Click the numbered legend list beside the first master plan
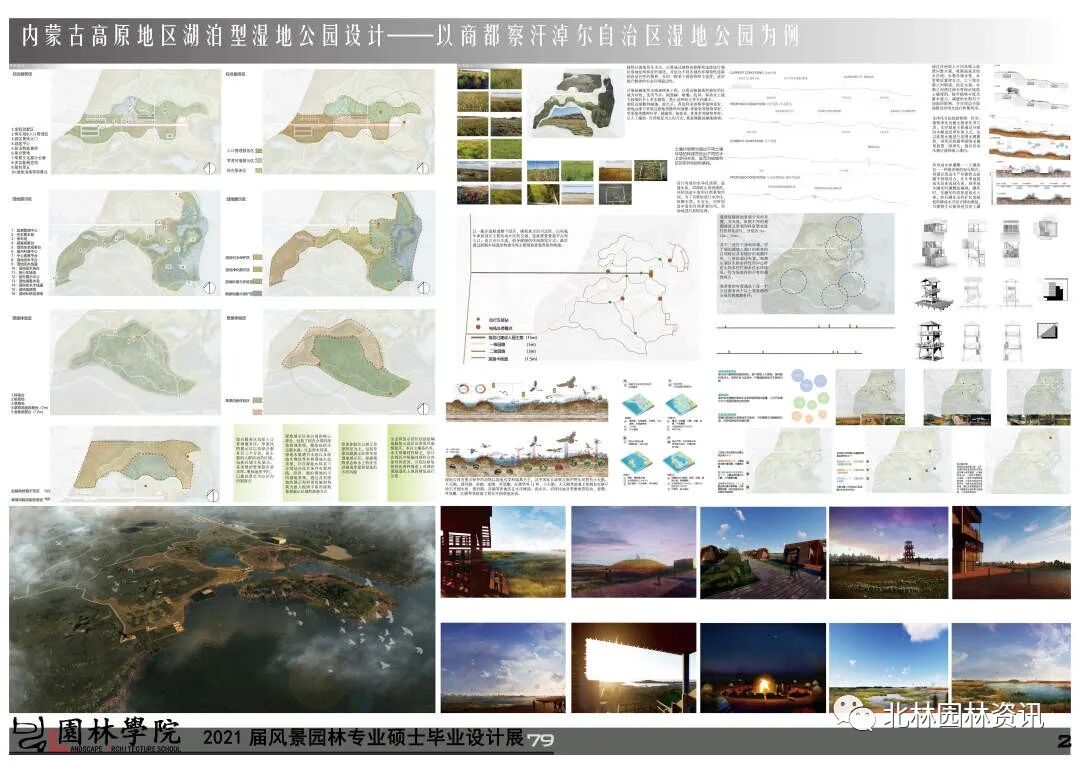 [29, 149]
